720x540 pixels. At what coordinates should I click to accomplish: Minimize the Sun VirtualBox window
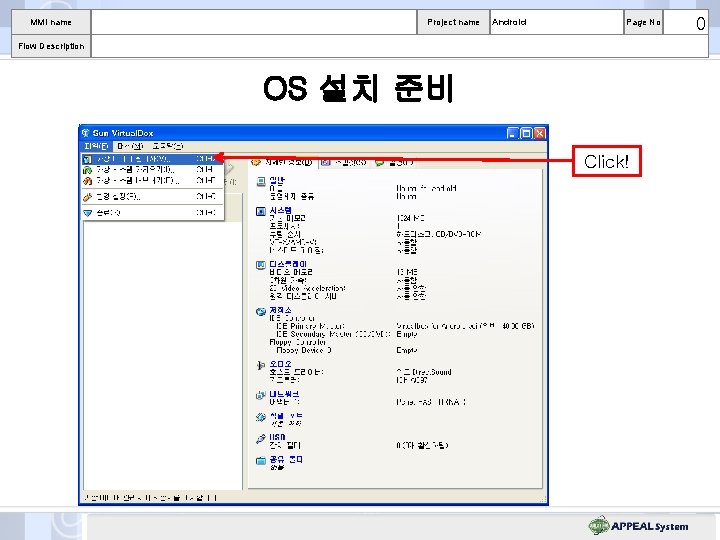513,133
